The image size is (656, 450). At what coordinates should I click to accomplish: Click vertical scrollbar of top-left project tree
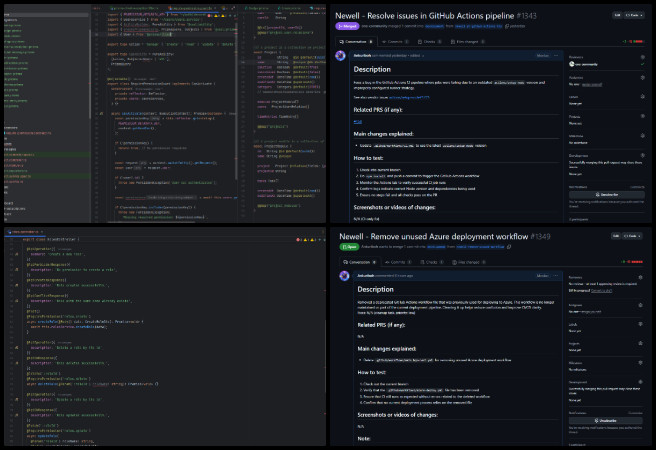[90, 73]
